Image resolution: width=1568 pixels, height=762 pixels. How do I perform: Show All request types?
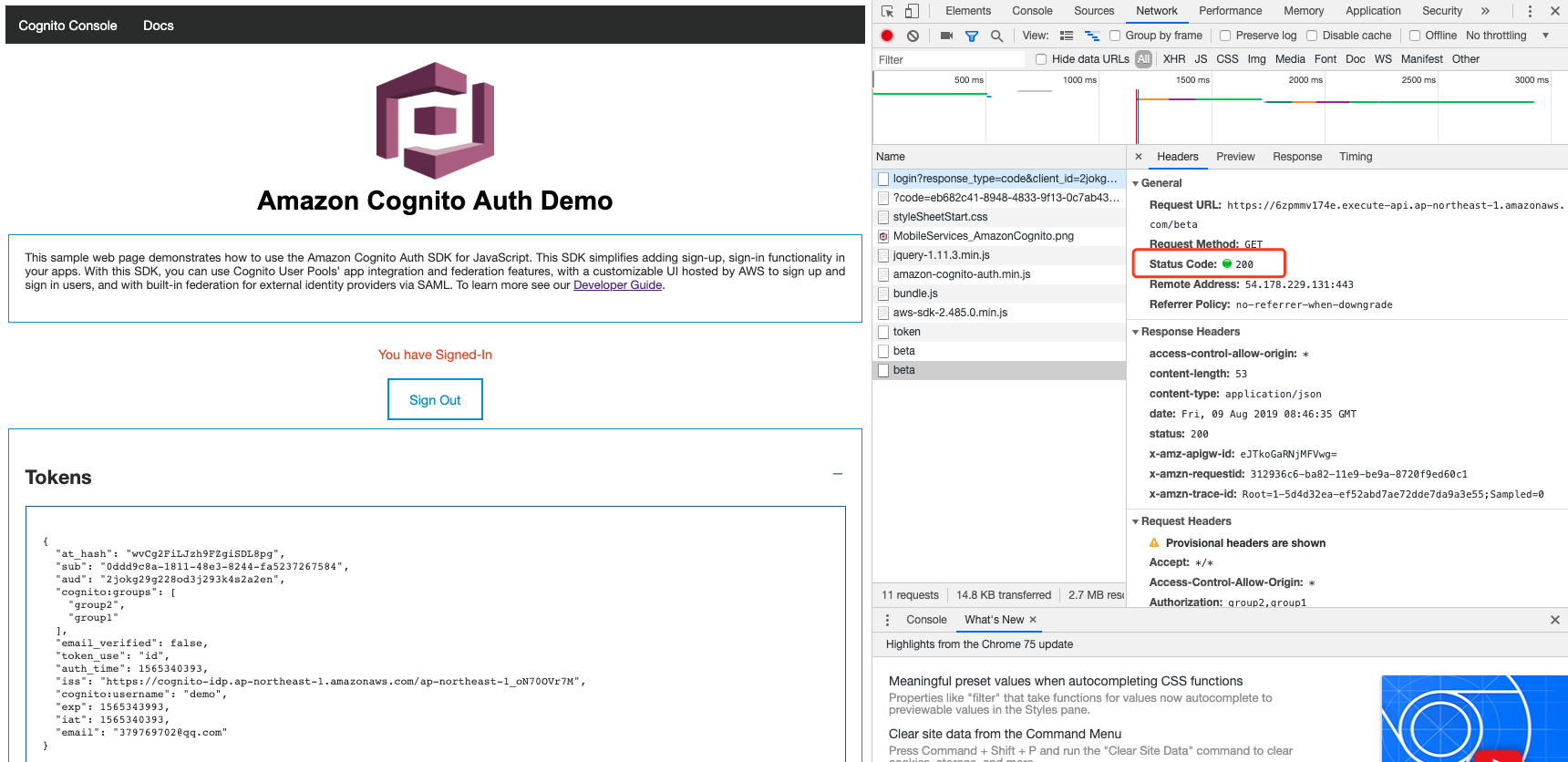click(1143, 59)
